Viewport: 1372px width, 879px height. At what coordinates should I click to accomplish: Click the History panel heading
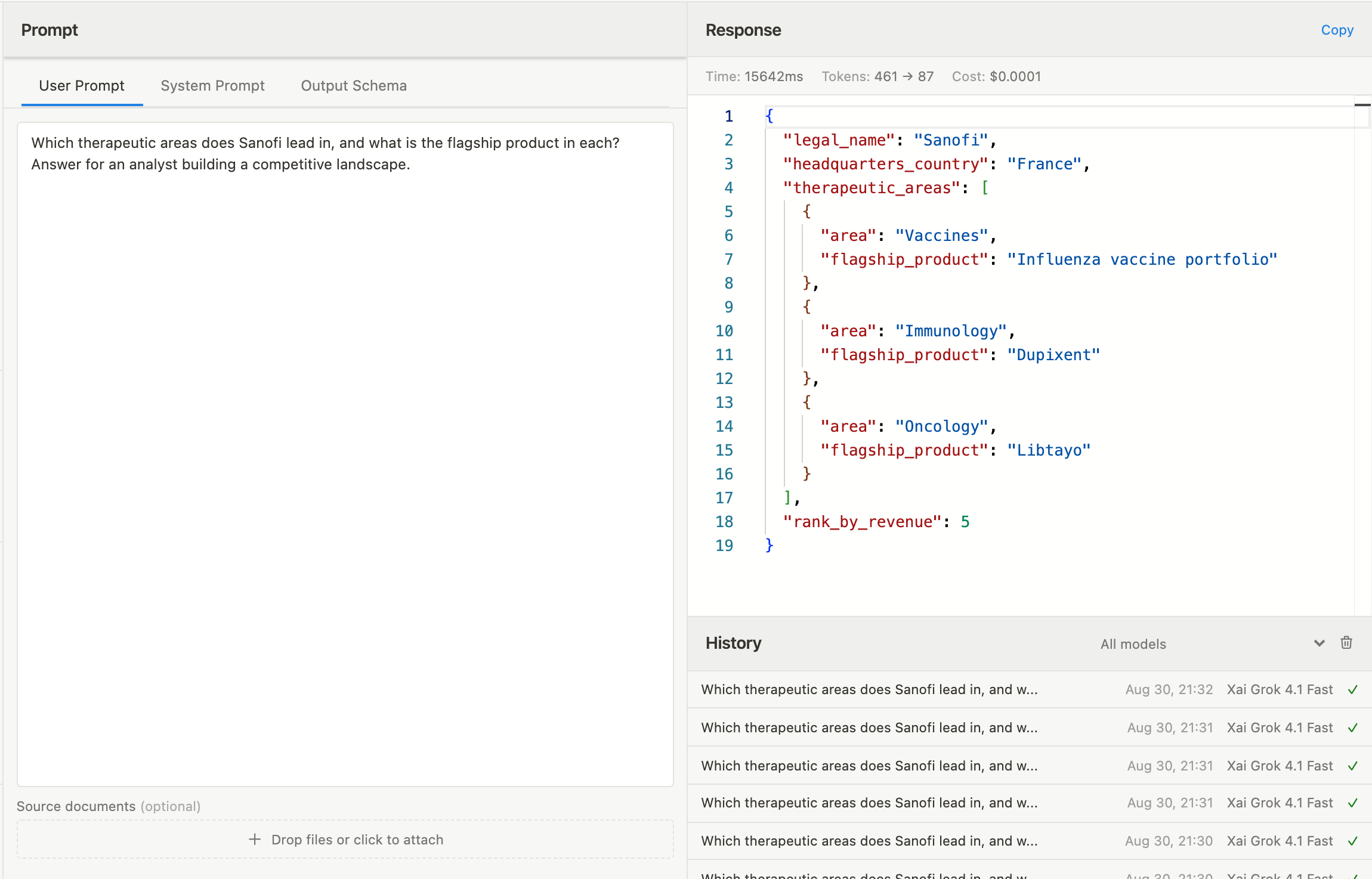733,643
